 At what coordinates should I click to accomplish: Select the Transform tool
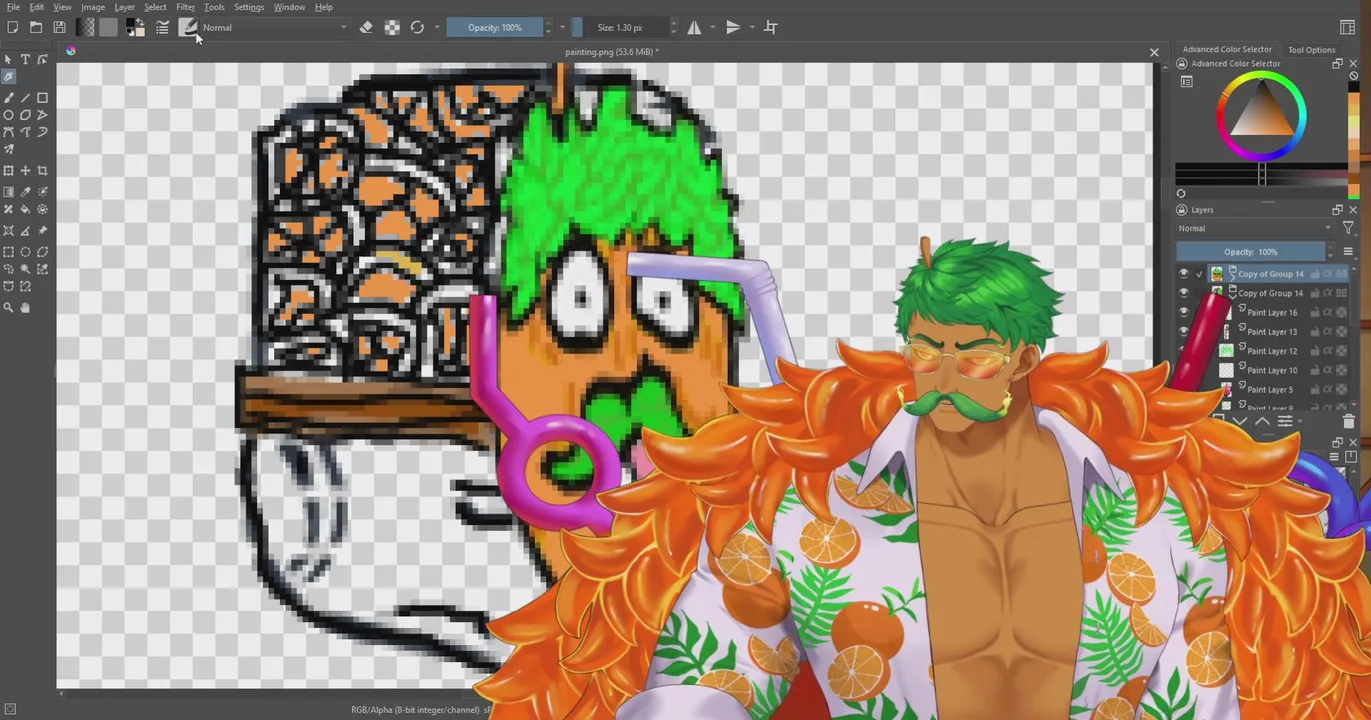click(x=9, y=171)
